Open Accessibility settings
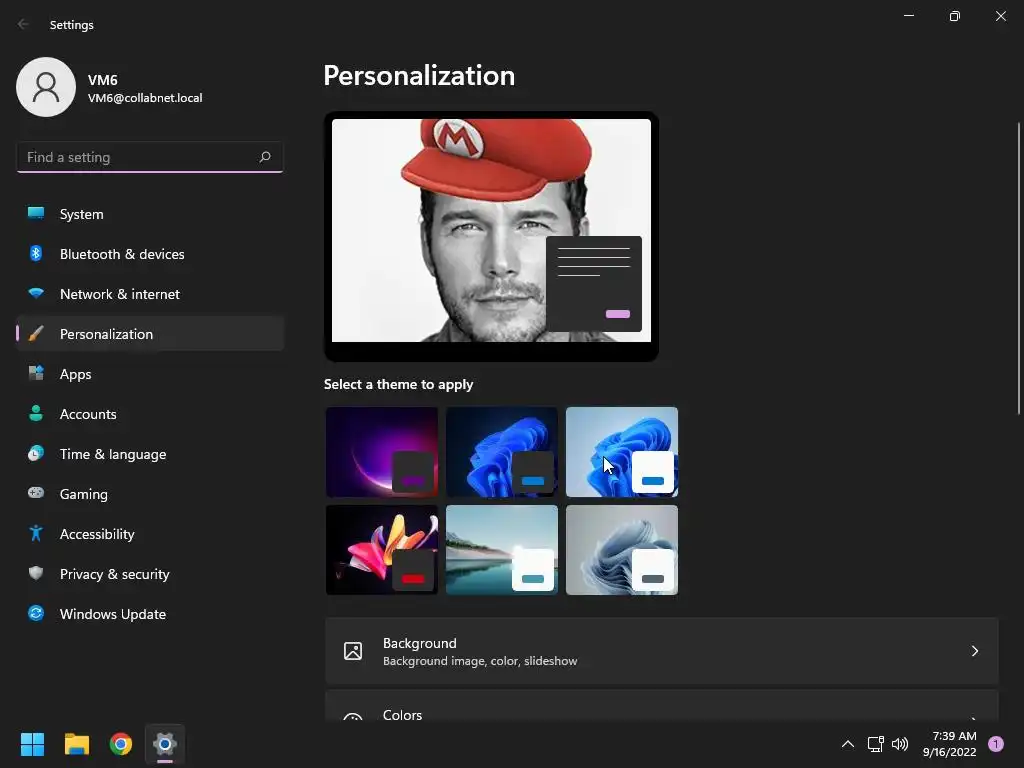1024x768 pixels. tap(150, 534)
